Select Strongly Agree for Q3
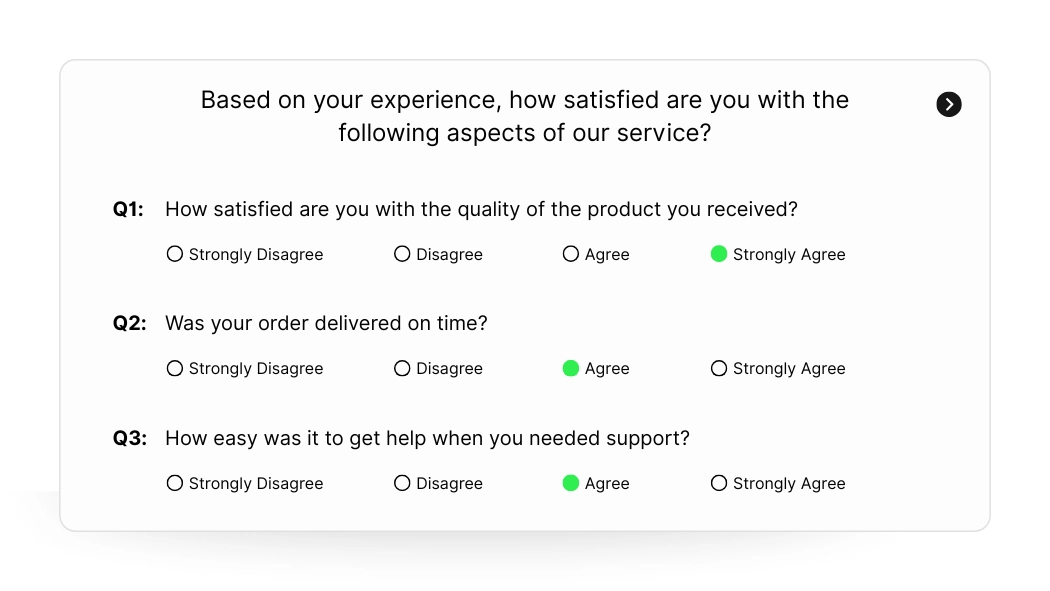Viewport: 1050px width, 591px height. click(718, 483)
